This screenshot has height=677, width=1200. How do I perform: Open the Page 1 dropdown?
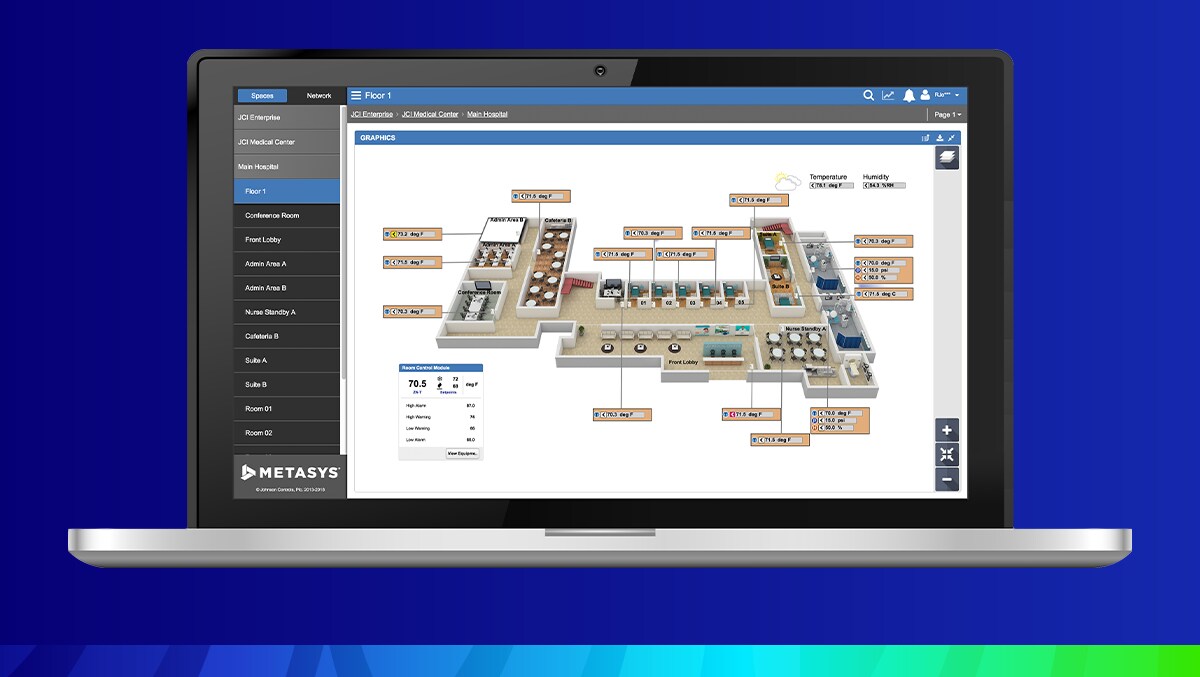point(947,115)
